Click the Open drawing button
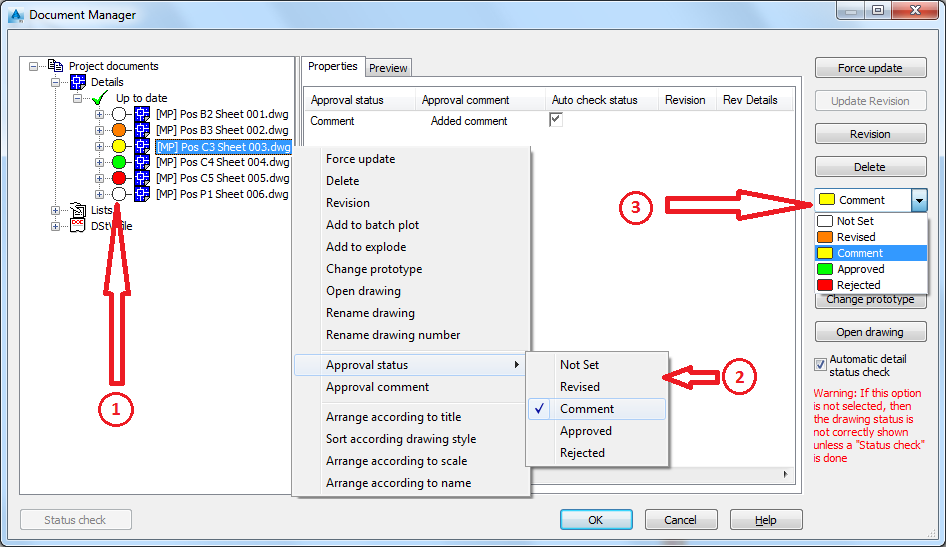The height and width of the screenshot is (547, 946). pos(871,332)
